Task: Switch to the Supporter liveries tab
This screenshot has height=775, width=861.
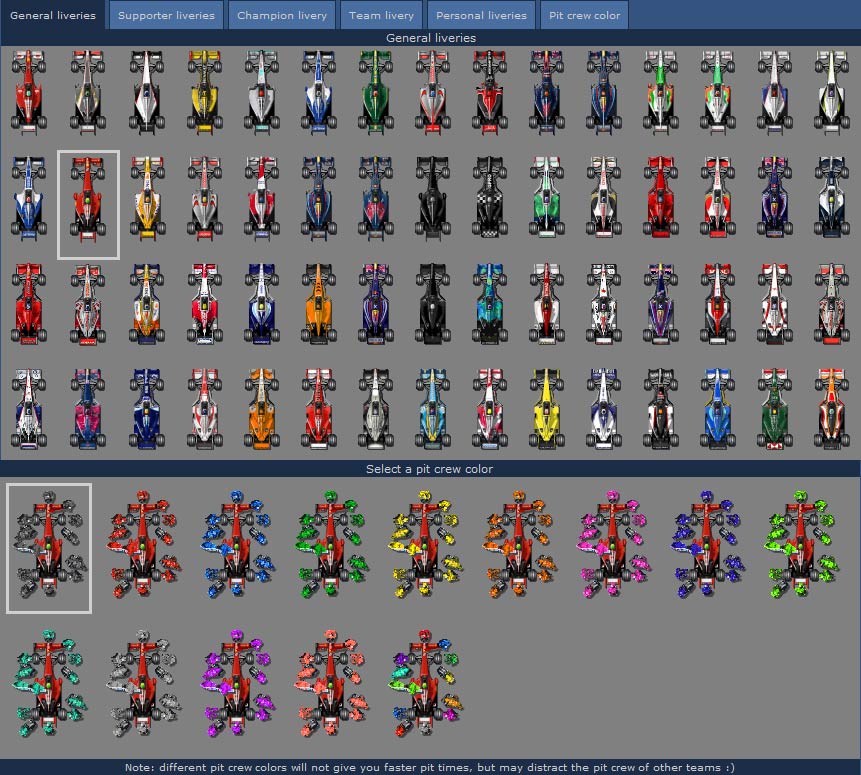Action: click(x=166, y=15)
